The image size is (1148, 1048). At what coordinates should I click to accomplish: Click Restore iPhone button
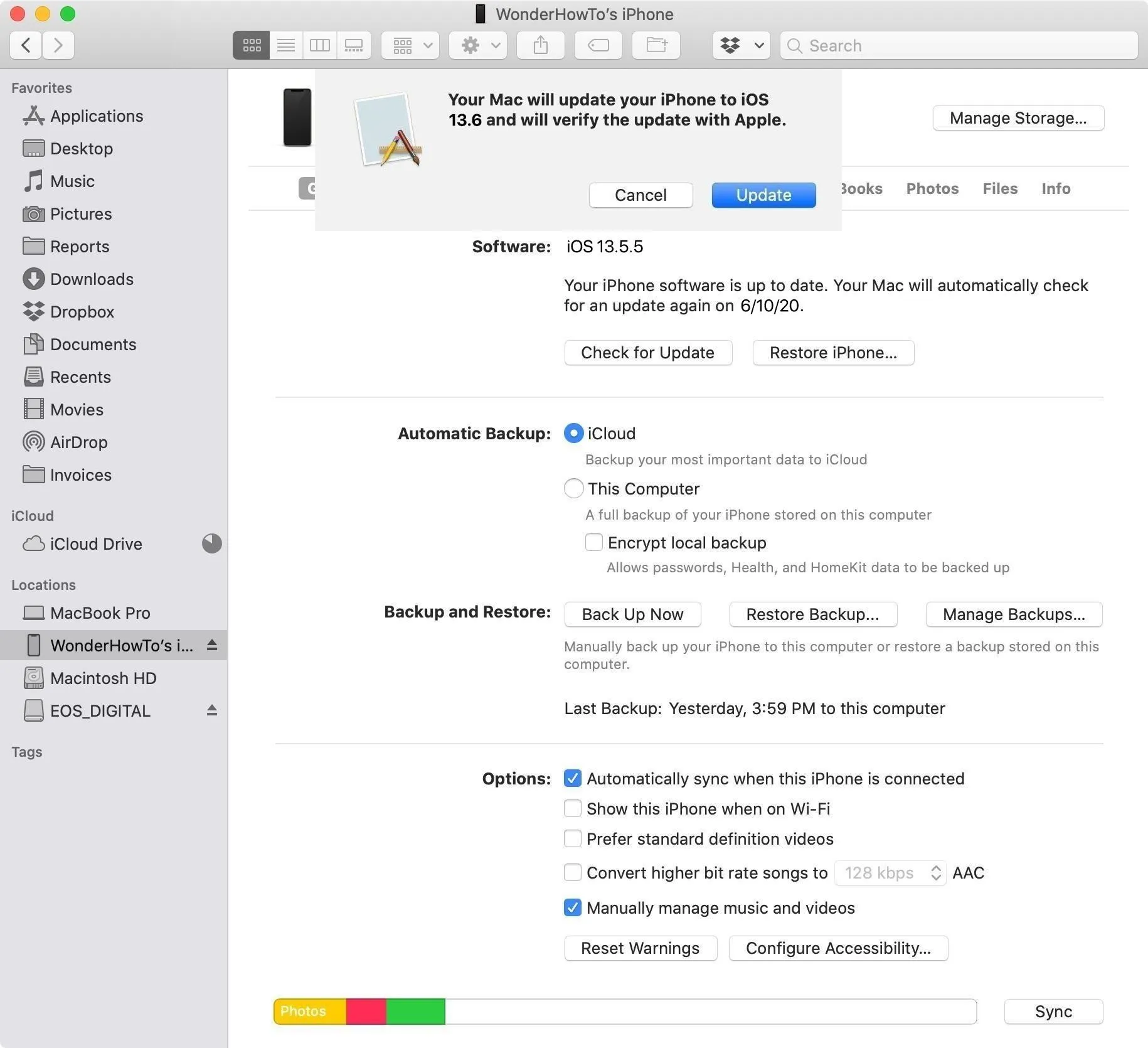833,353
